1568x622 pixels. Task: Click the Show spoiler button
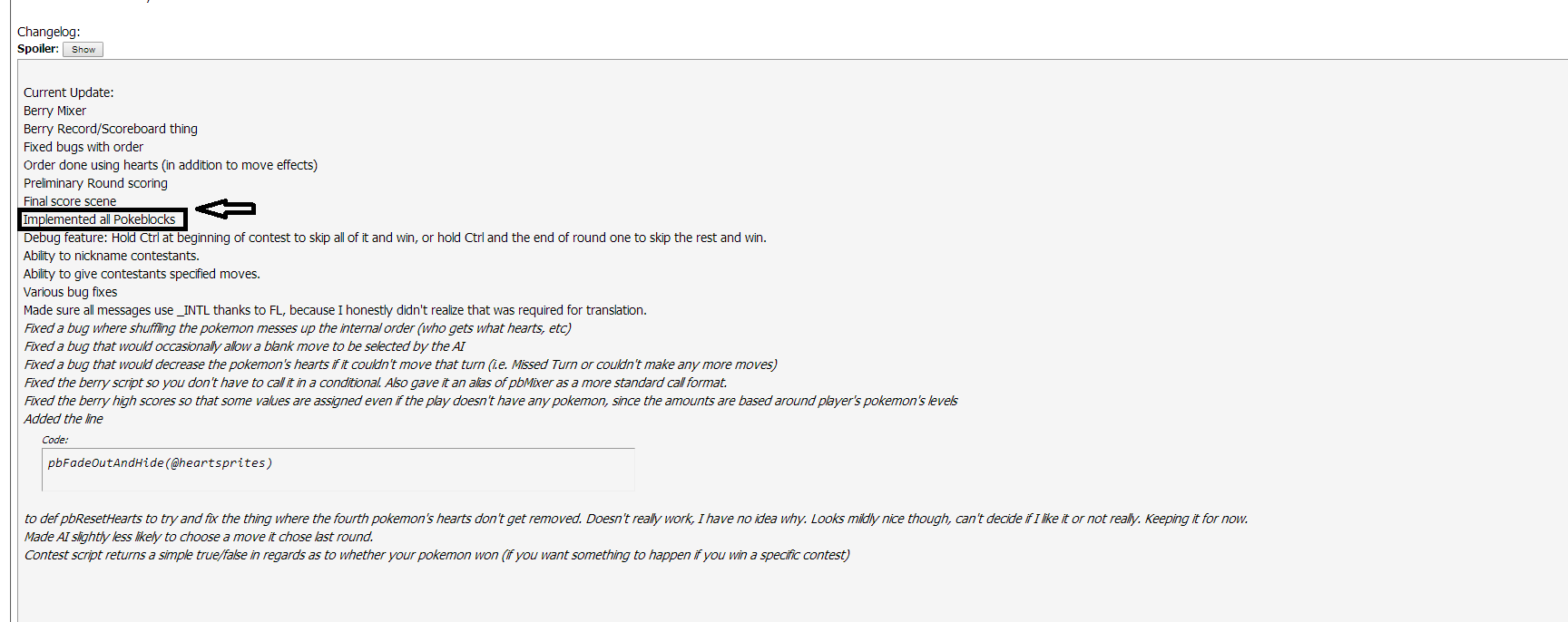83,50
